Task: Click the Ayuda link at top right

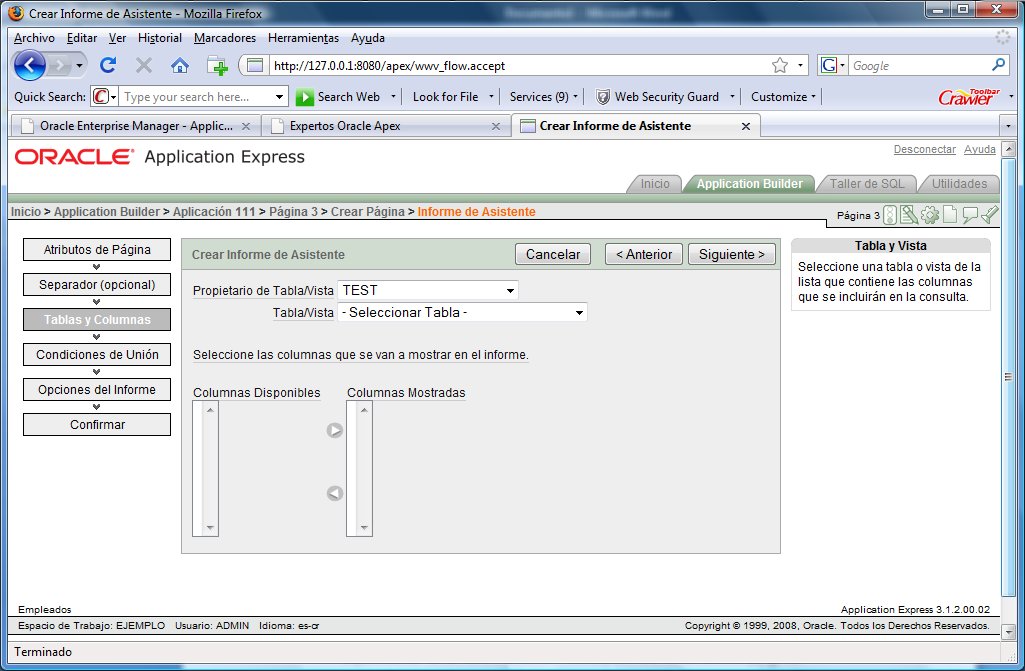Action: click(979, 149)
